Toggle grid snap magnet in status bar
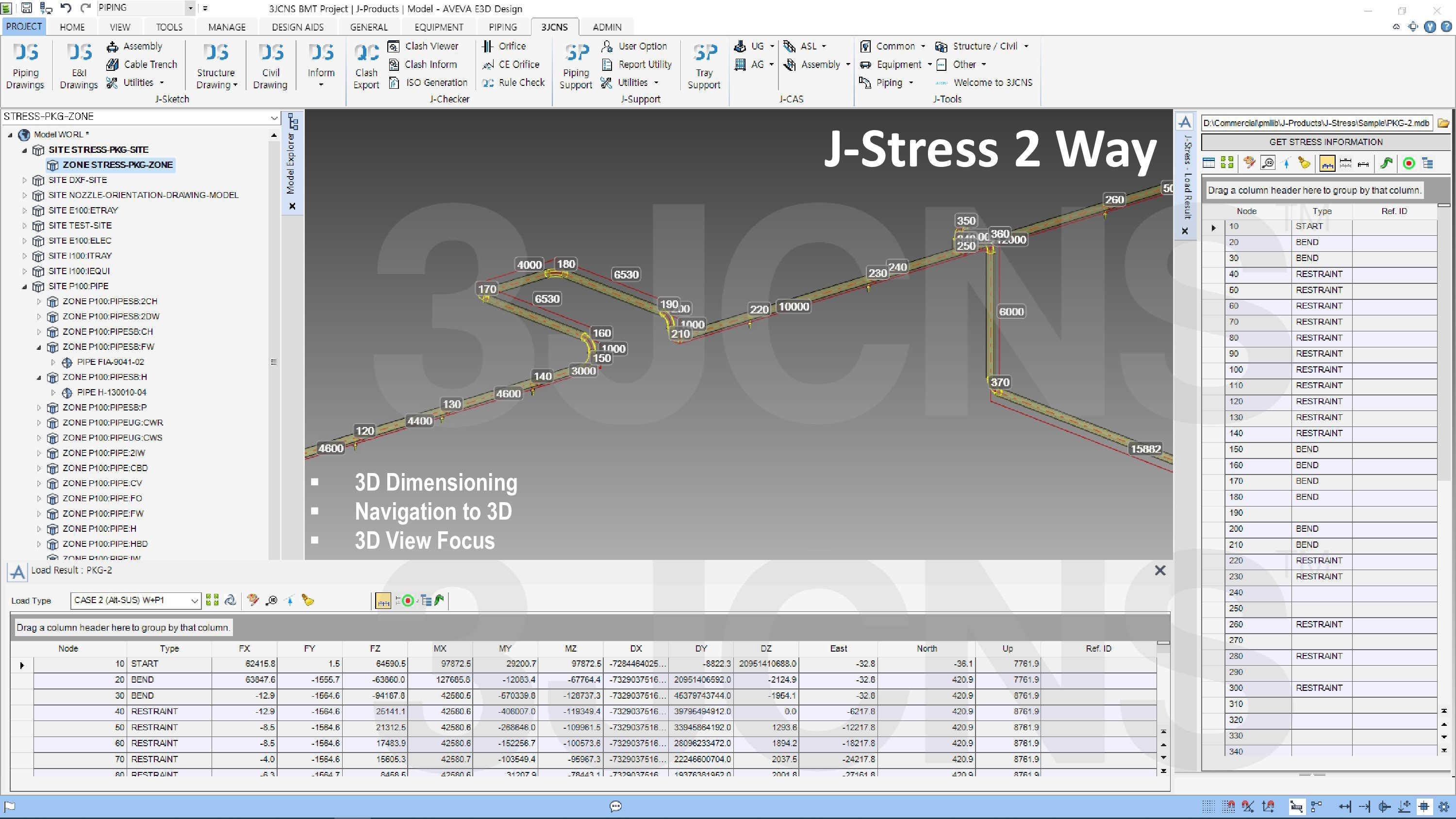The width and height of the screenshot is (1456, 819). (1228, 806)
